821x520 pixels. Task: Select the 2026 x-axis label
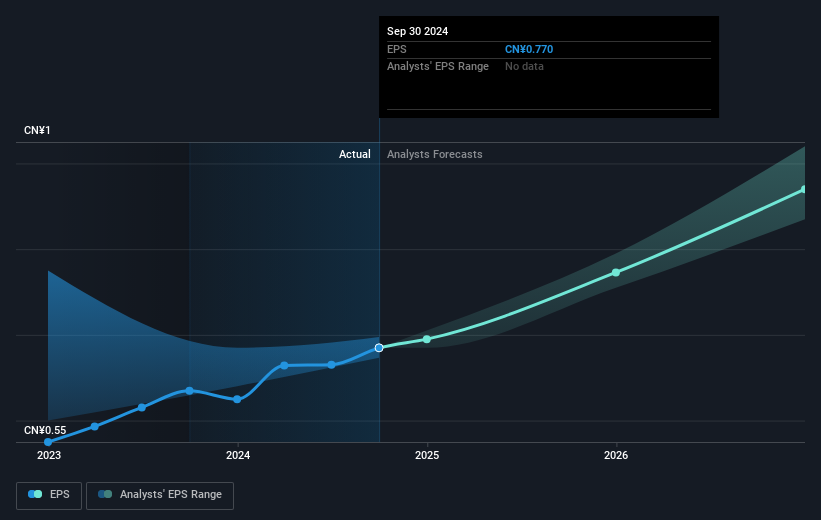[616, 456]
